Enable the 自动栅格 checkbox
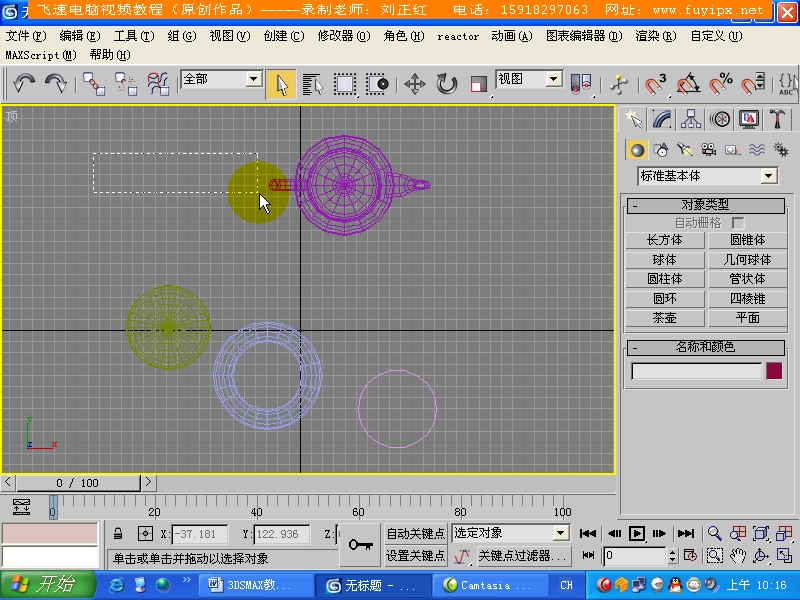 737,223
